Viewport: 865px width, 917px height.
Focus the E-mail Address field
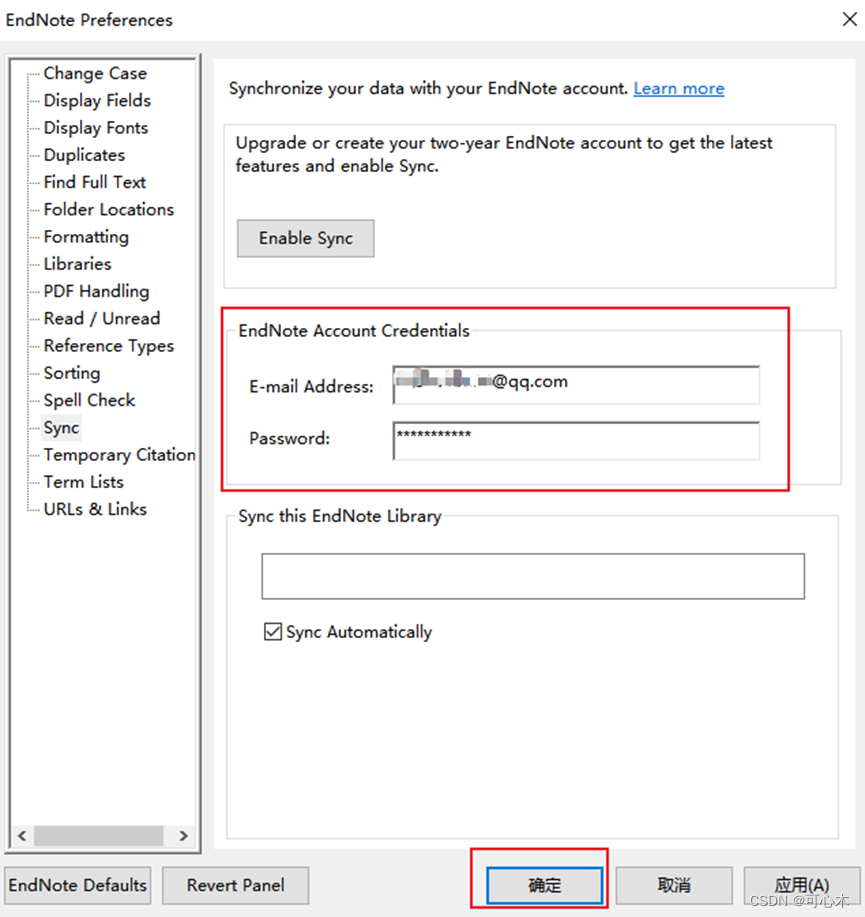tap(576, 385)
